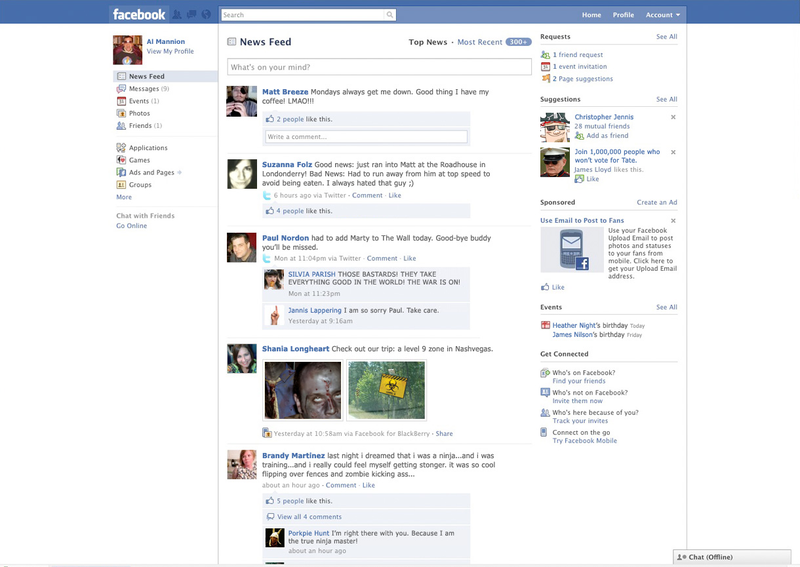Dismiss the Join 1,000,000 people suggestion

coord(673,152)
